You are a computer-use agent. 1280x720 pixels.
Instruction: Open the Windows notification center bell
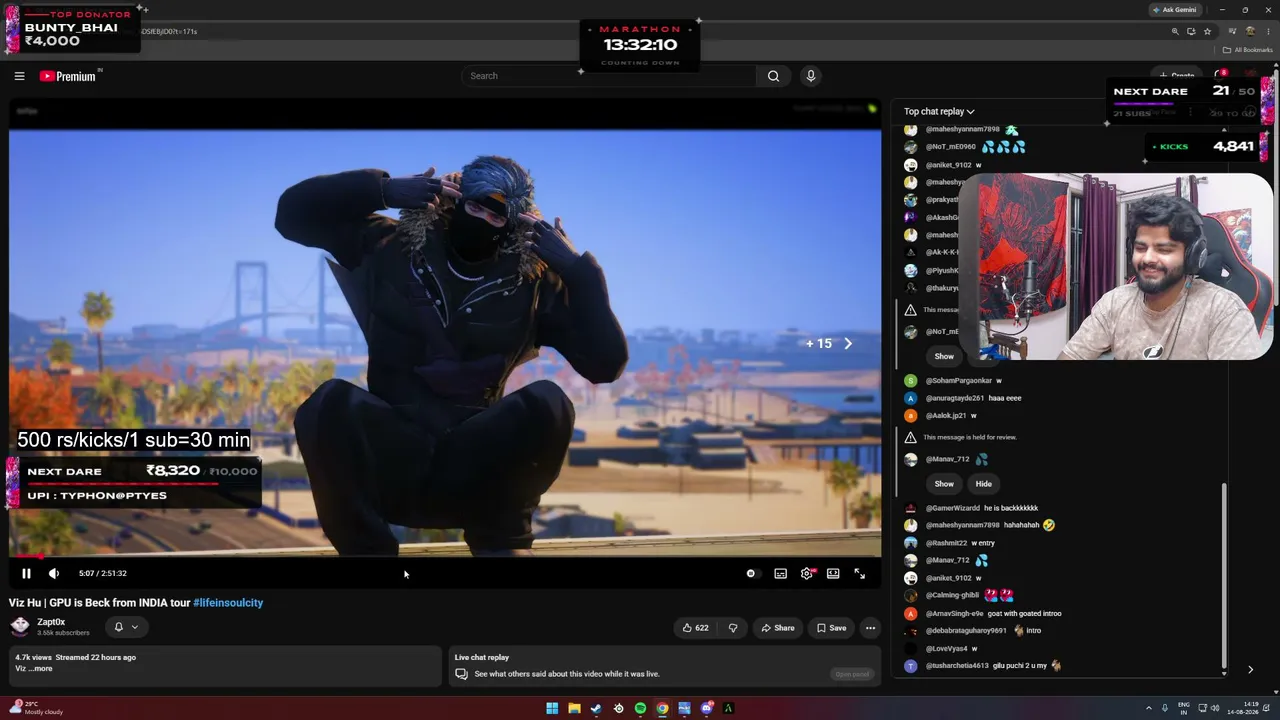[x=1268, y=709]
